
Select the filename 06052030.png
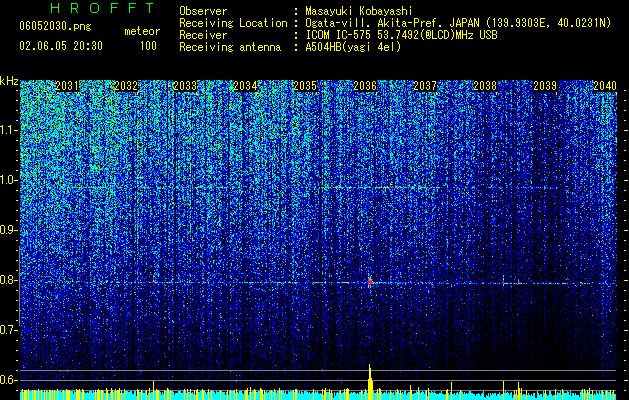point(55,26)
